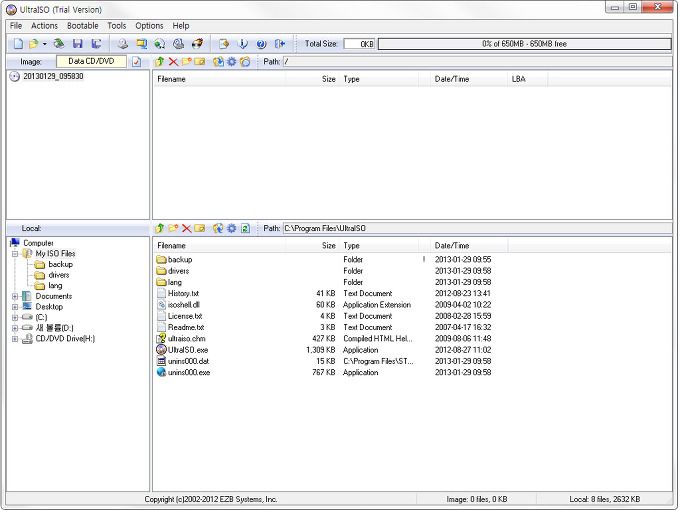The height and width of the screenshot is (510, 680).
Task: Click the Compress ISO yellow monitor icon
Action: click(x=141, y=43)
